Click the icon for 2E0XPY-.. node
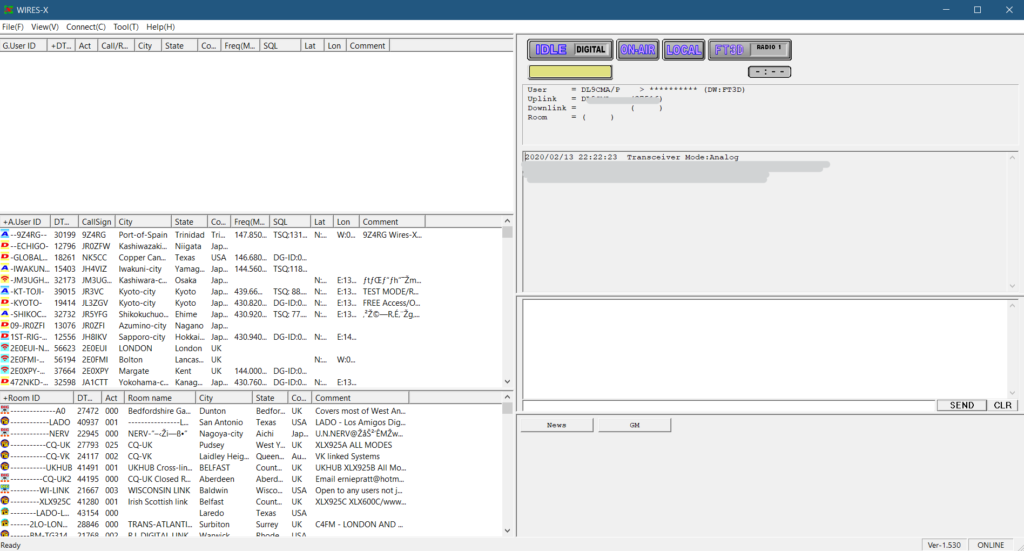Image resolution: width=1024 pixels, height=551 pixels. tap(5, 371)
